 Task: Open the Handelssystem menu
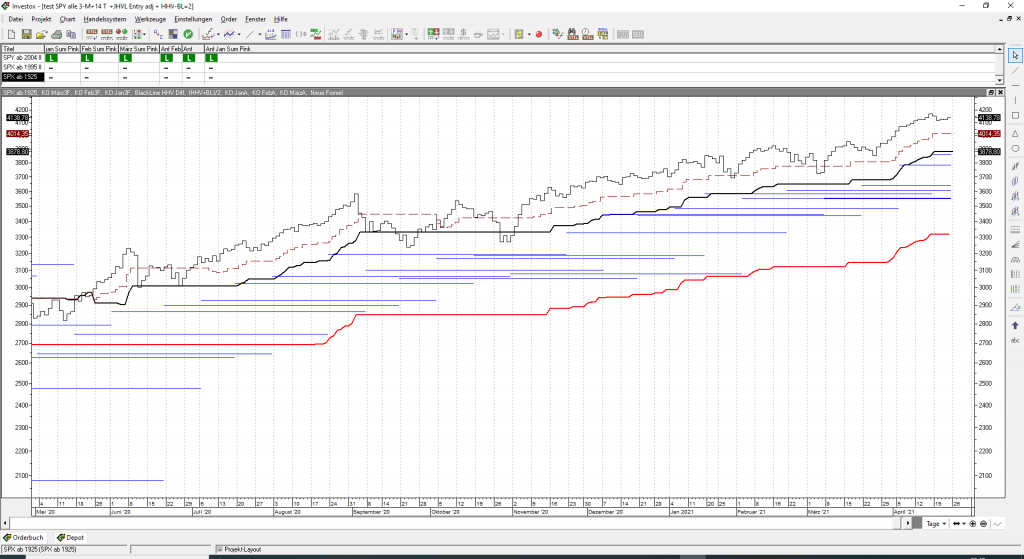coord(105,19)
